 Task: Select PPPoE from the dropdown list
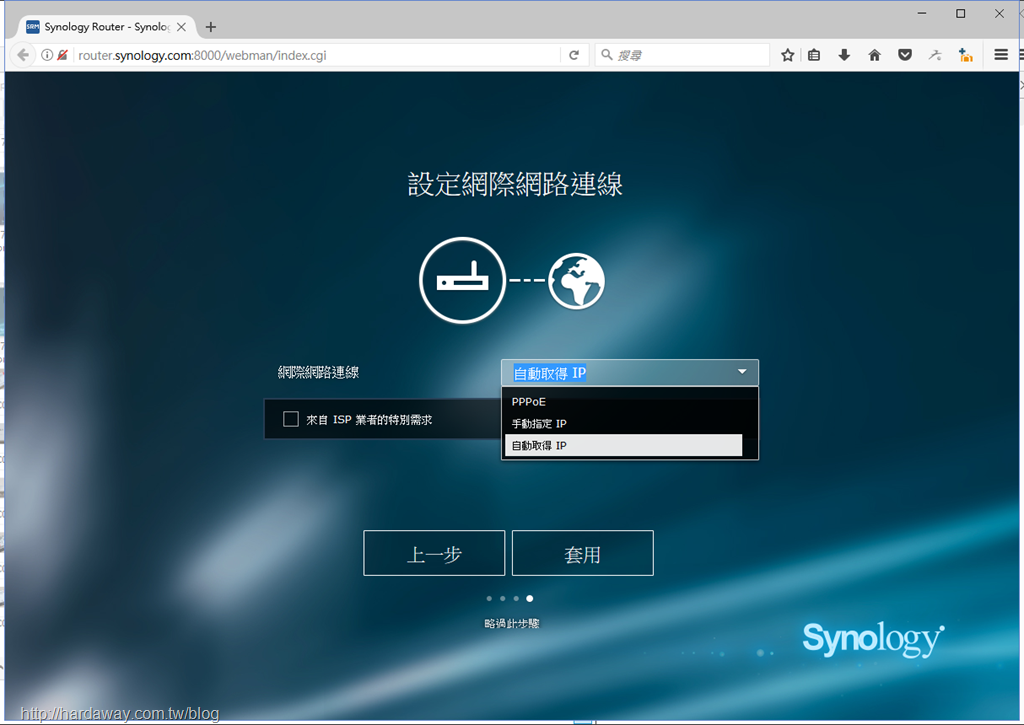[624, 402]
